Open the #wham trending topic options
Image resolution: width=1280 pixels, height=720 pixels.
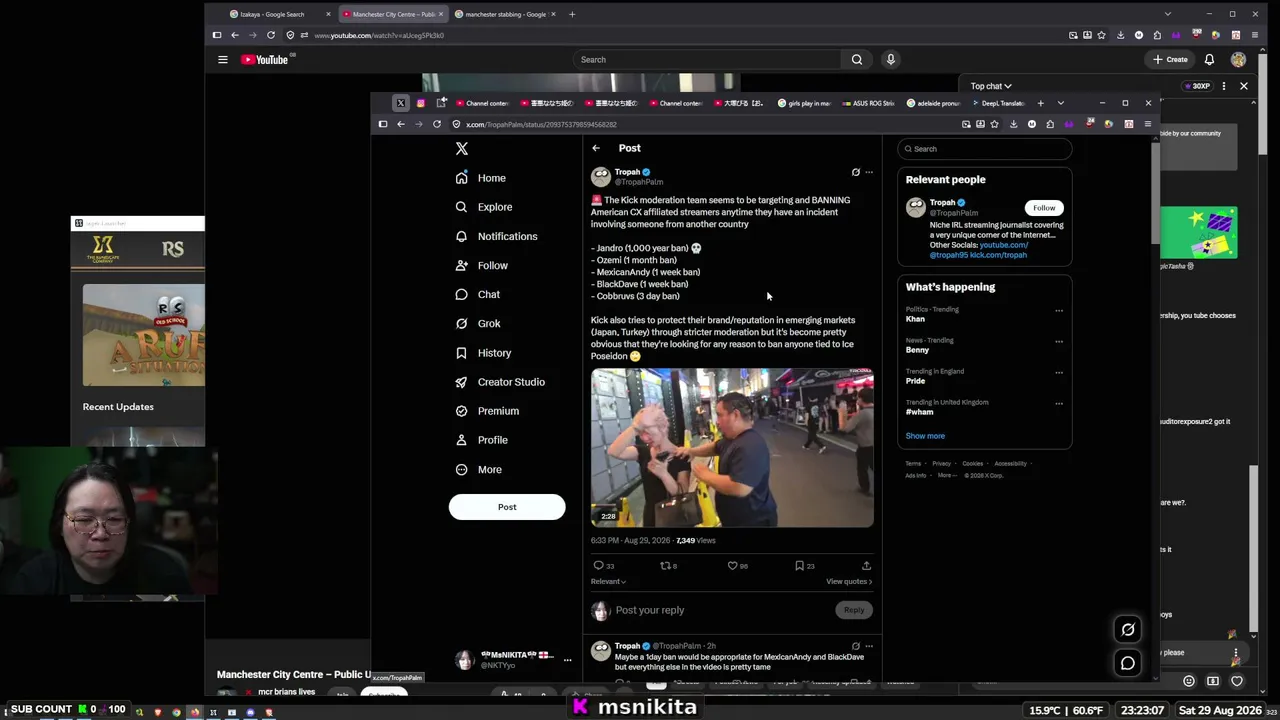point(1059,403)
